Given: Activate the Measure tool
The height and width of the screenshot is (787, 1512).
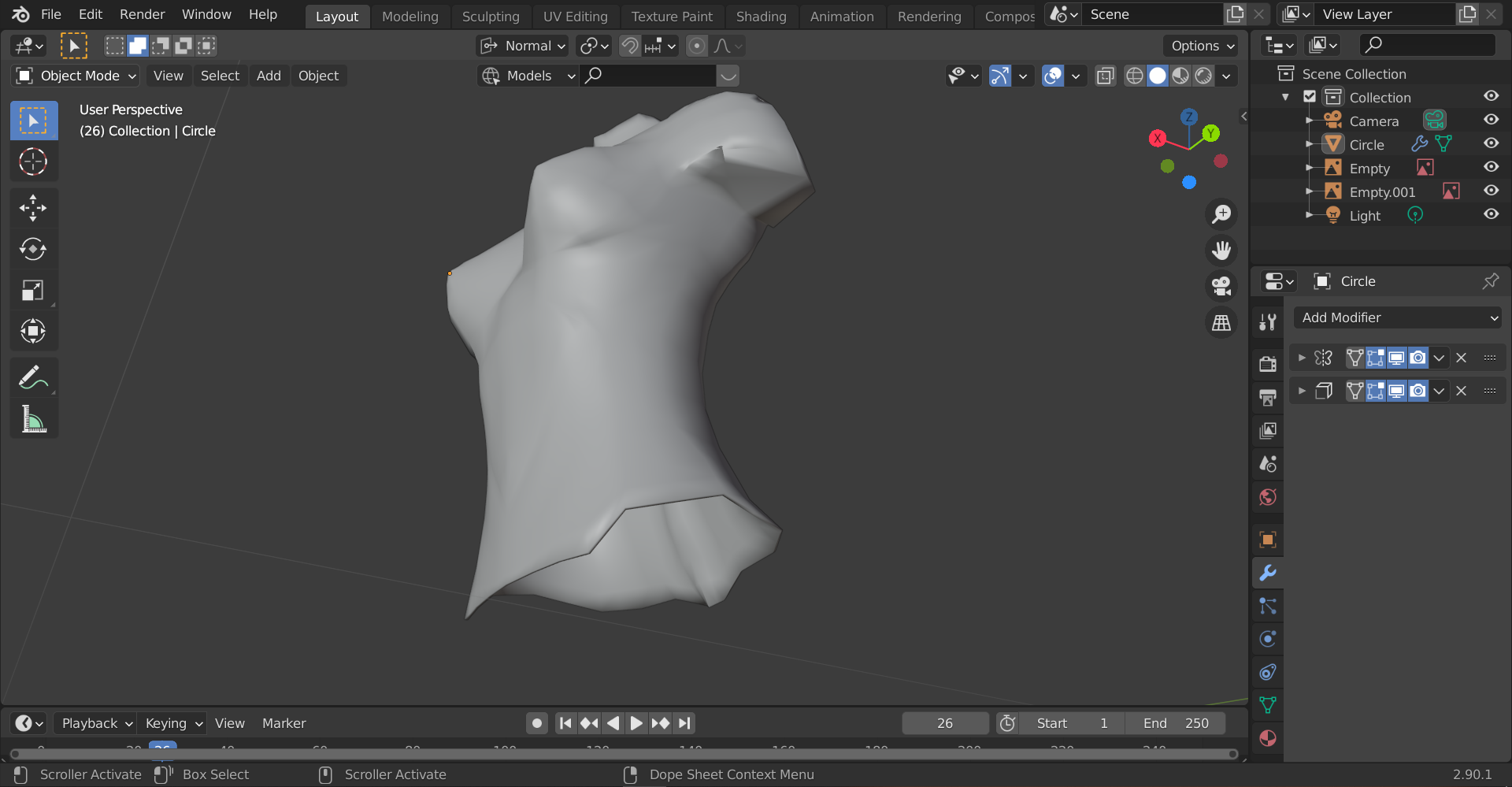Looking at the screenshot, I should [34, 419].
